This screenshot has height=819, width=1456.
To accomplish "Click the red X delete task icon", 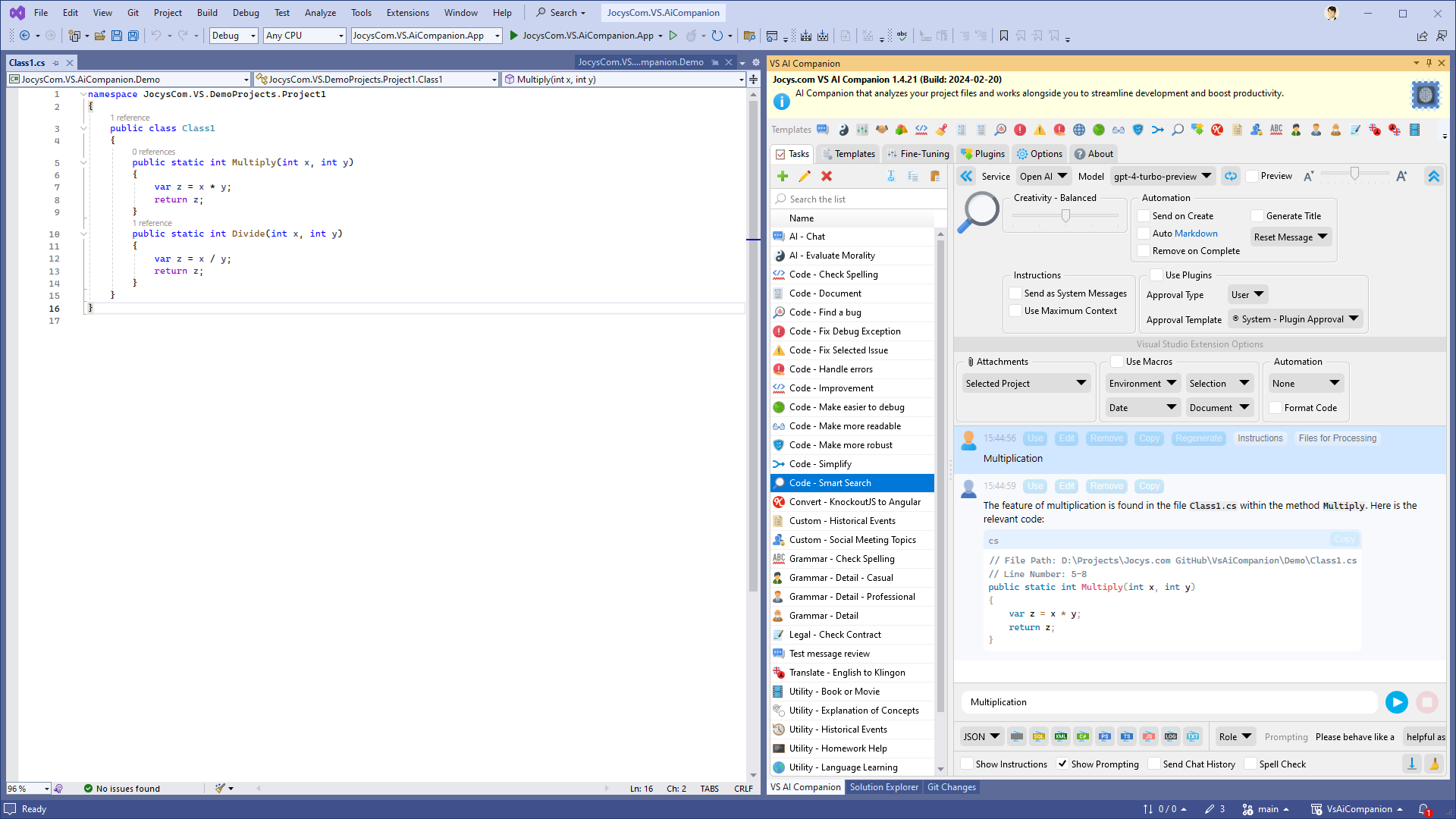I will click(827, 176).
